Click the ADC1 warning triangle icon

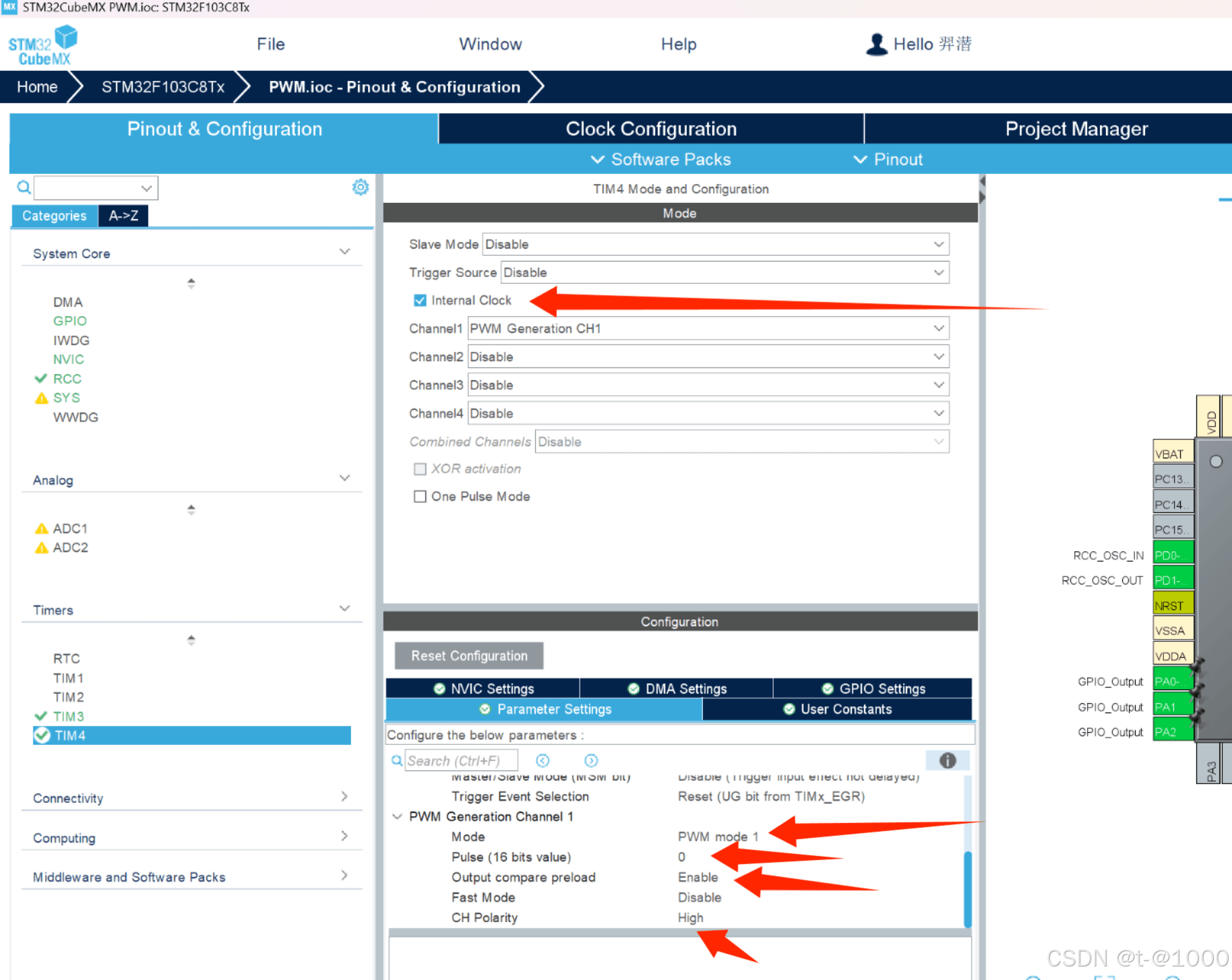[x=41, y=528]
